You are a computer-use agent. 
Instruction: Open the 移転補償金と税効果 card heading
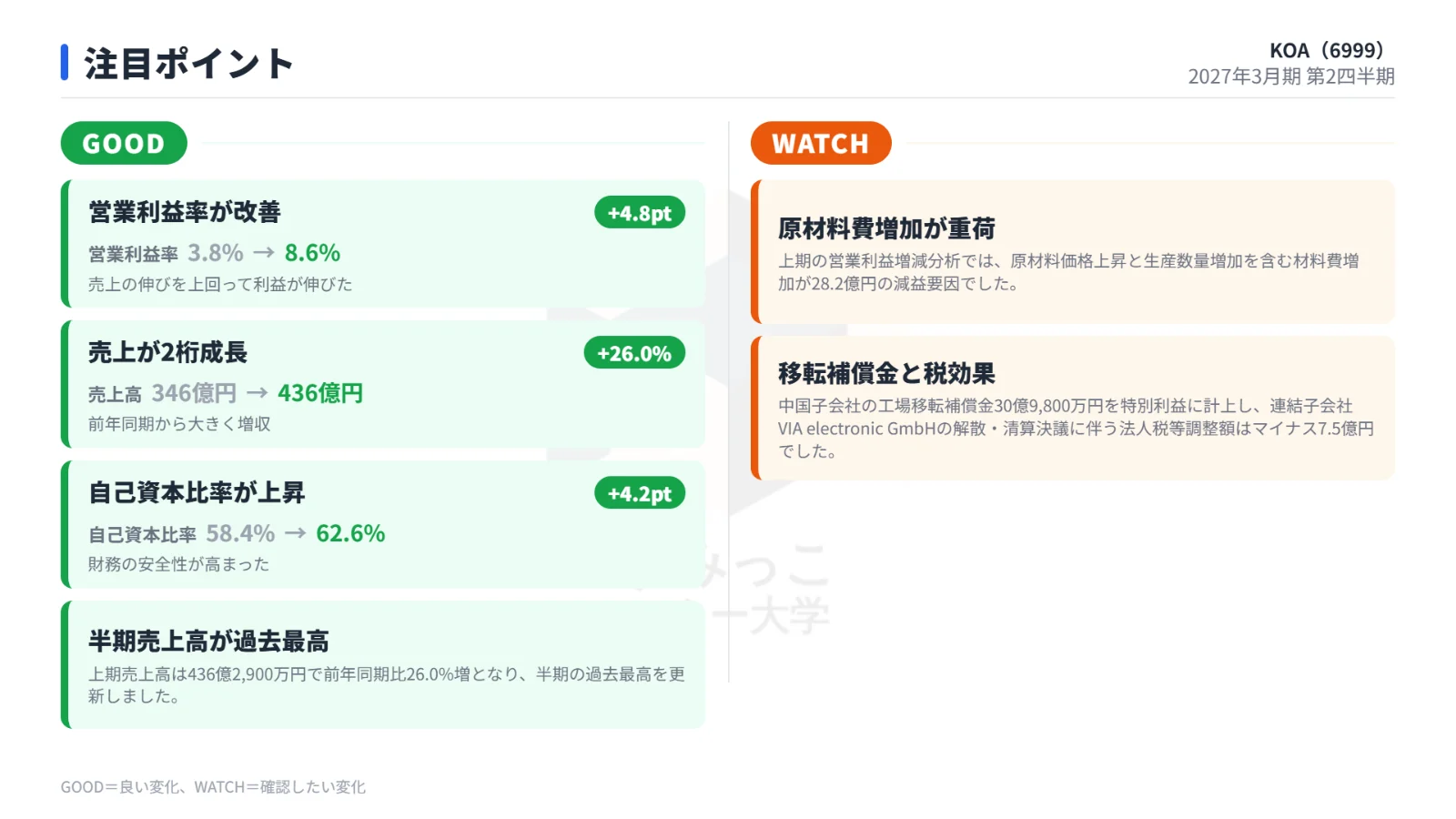tap(886, 373)
